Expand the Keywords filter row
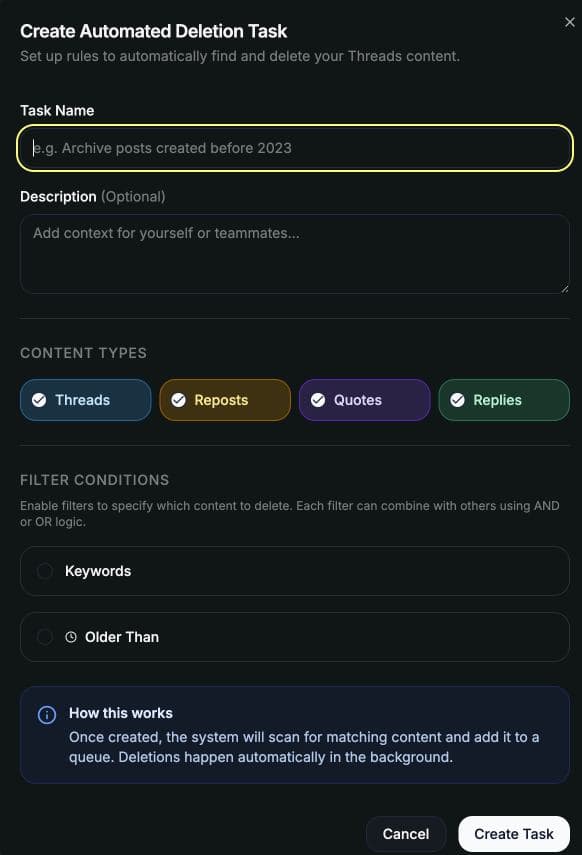 point(295,571)
